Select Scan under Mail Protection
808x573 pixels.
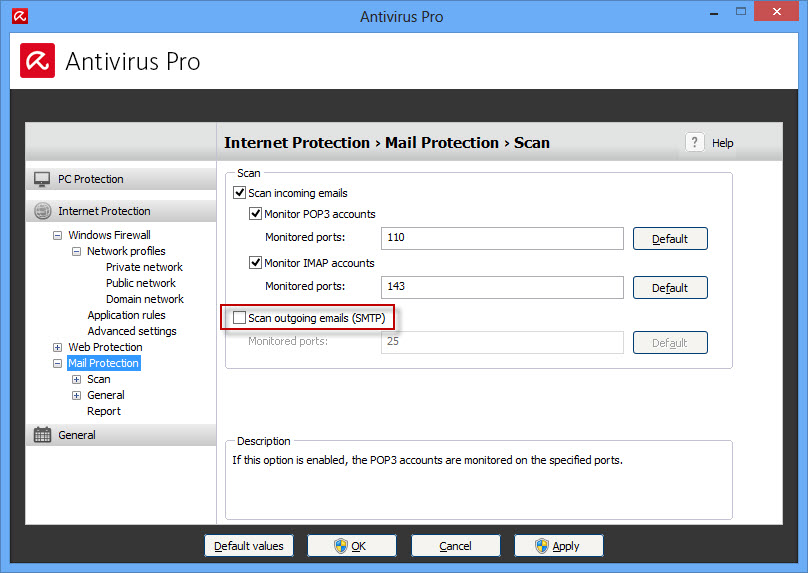(98, 379)
